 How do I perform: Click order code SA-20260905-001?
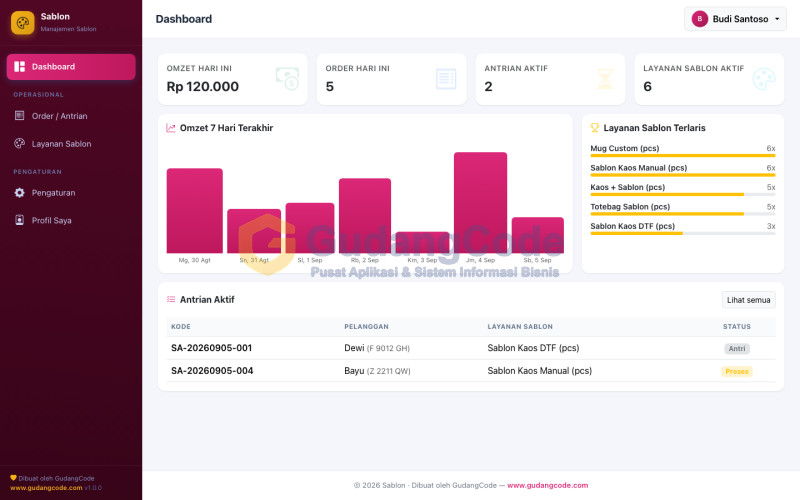(211, 348)
